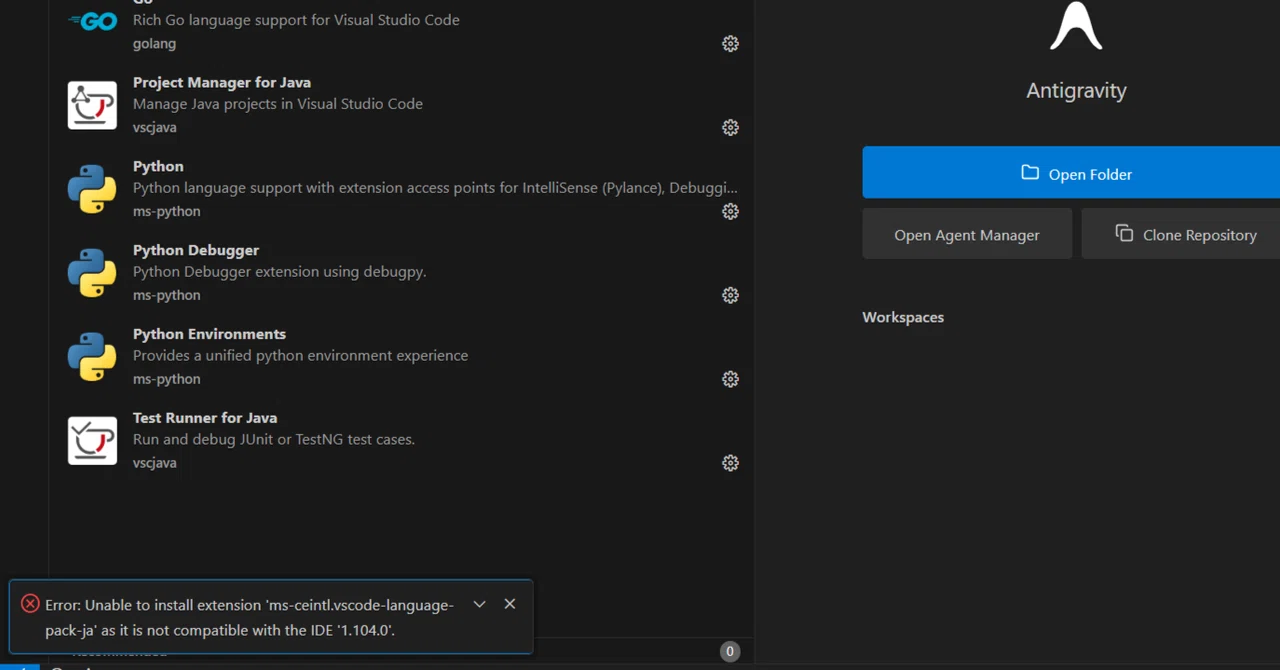
Task: Click the copy icon in Clone Repository
Action: click(x=1124, y=233)
